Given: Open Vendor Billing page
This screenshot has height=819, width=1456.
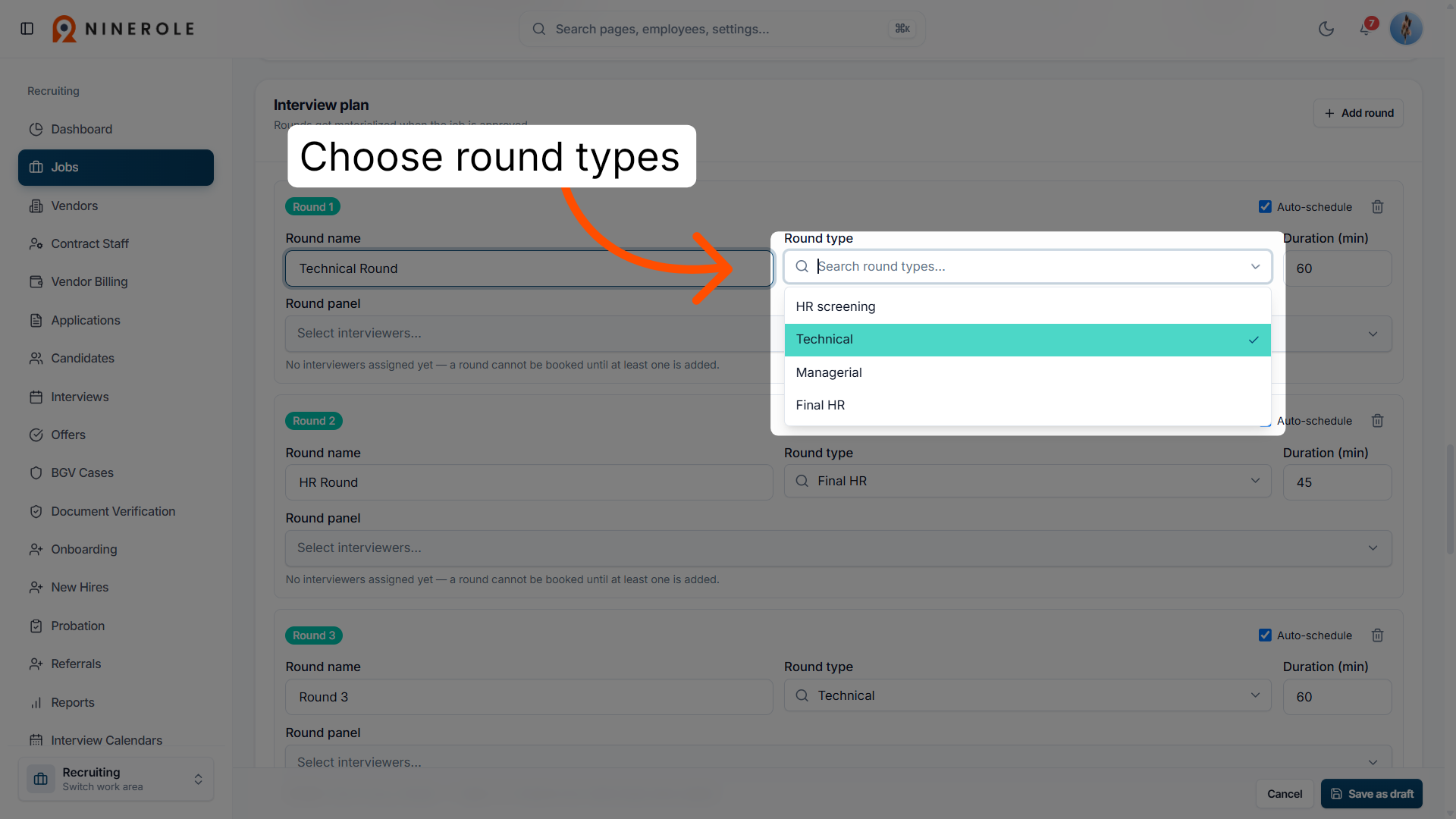Looking at the screenshot, I should [116, 281].
